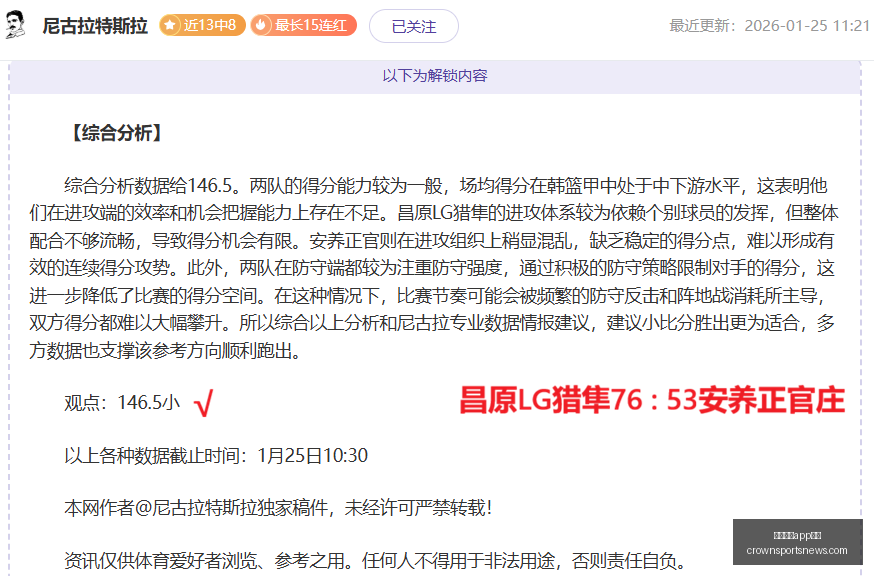The image size is (874, 576).
Task: Open author name 尼古拉特斯拉 profile
Action: (95, 26)
